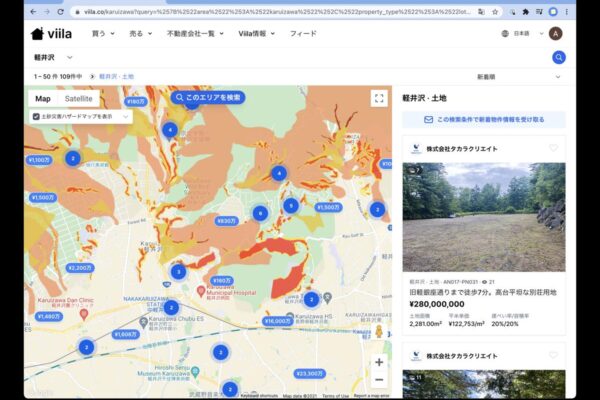Image resolution: width=600 pixels, height=400 pixels.
Task: Uncheck the hazard map display checkbox
Action: (x=36, y=116)
